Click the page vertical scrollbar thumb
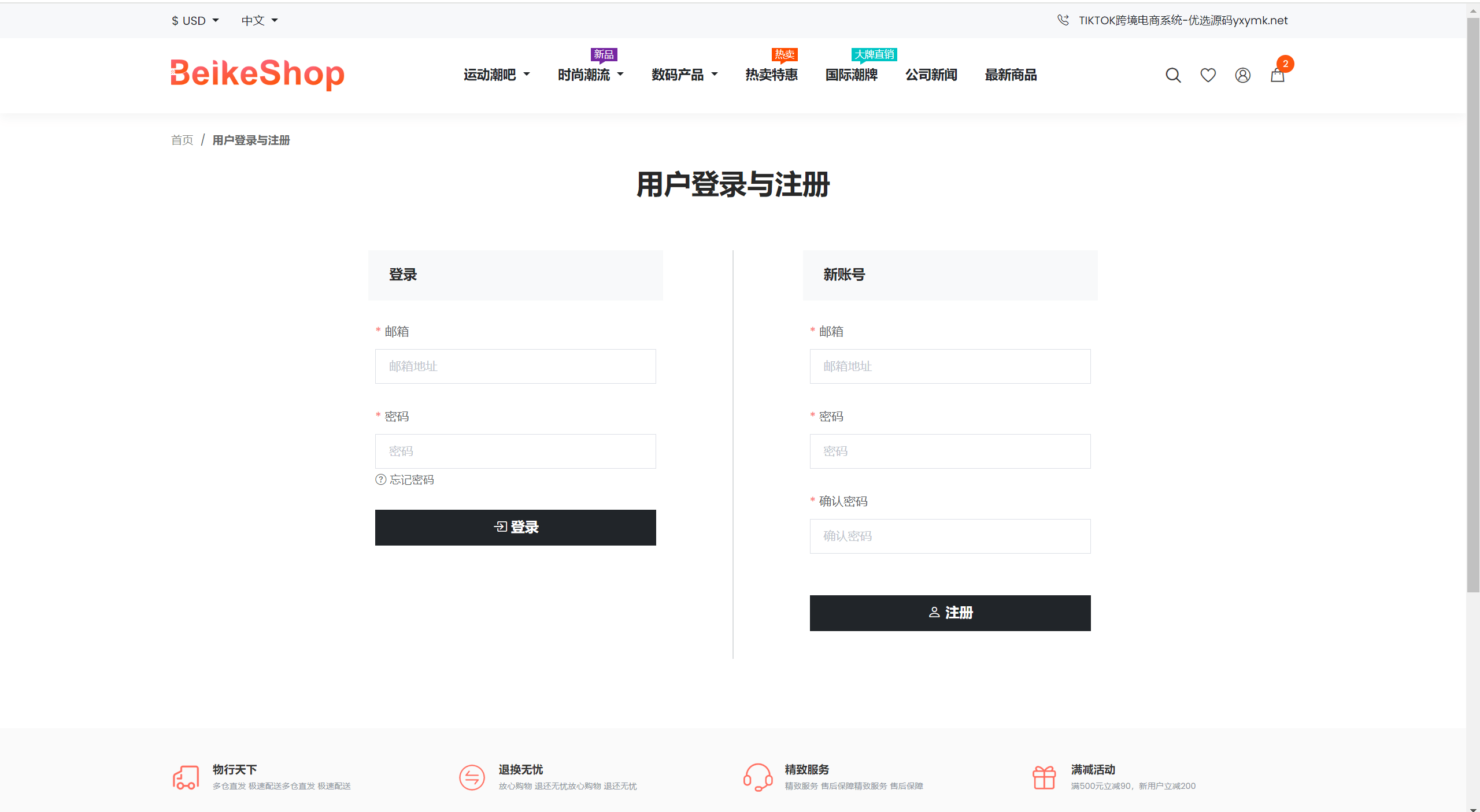Image resolution: width=1480 pixels, height=812 pixels. point(1472,304)
